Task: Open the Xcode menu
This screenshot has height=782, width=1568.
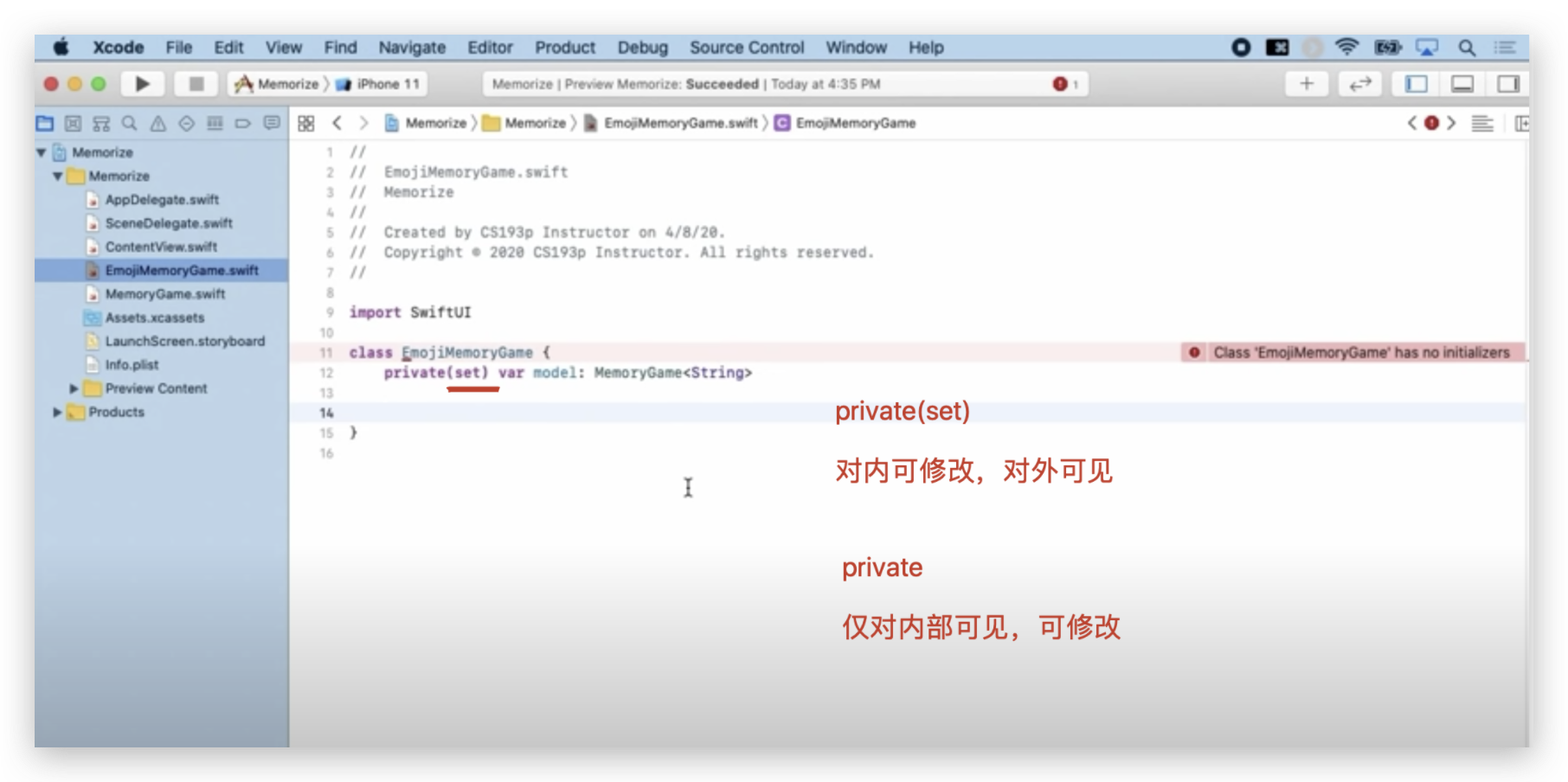Action: point(119,48)
